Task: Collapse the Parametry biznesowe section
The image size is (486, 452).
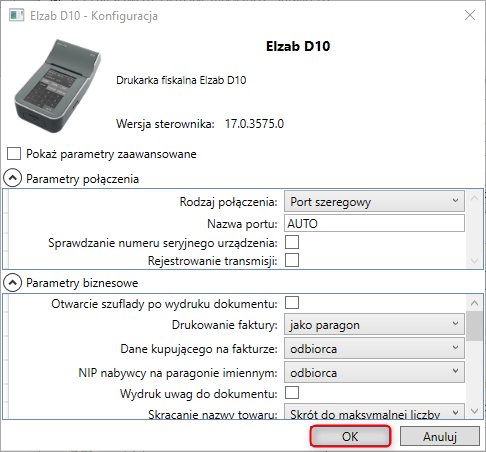Action: (13, 283)
